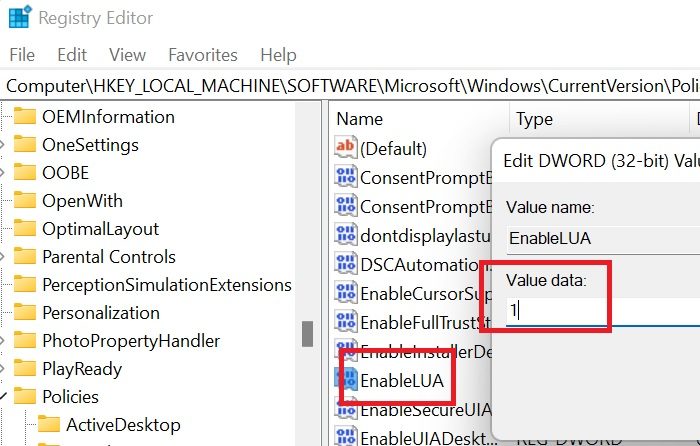Expand the PhotoPropertyHandler tree node
This screenshot has width=700, height=446.
pyautogui.click(x=2, y=341)
